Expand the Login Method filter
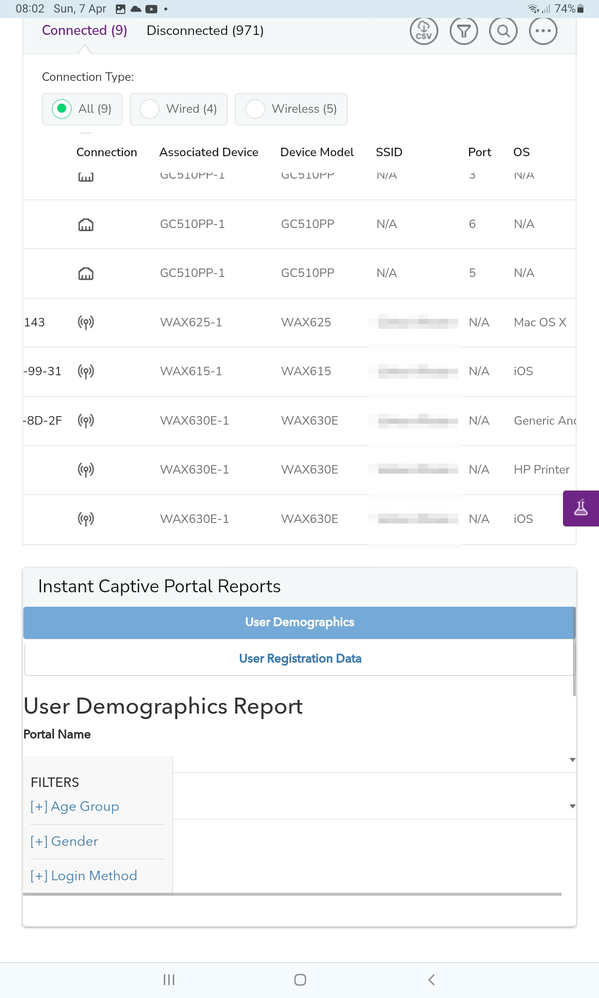599x998 pixels. pyautogui.click(x=83, y=876)
